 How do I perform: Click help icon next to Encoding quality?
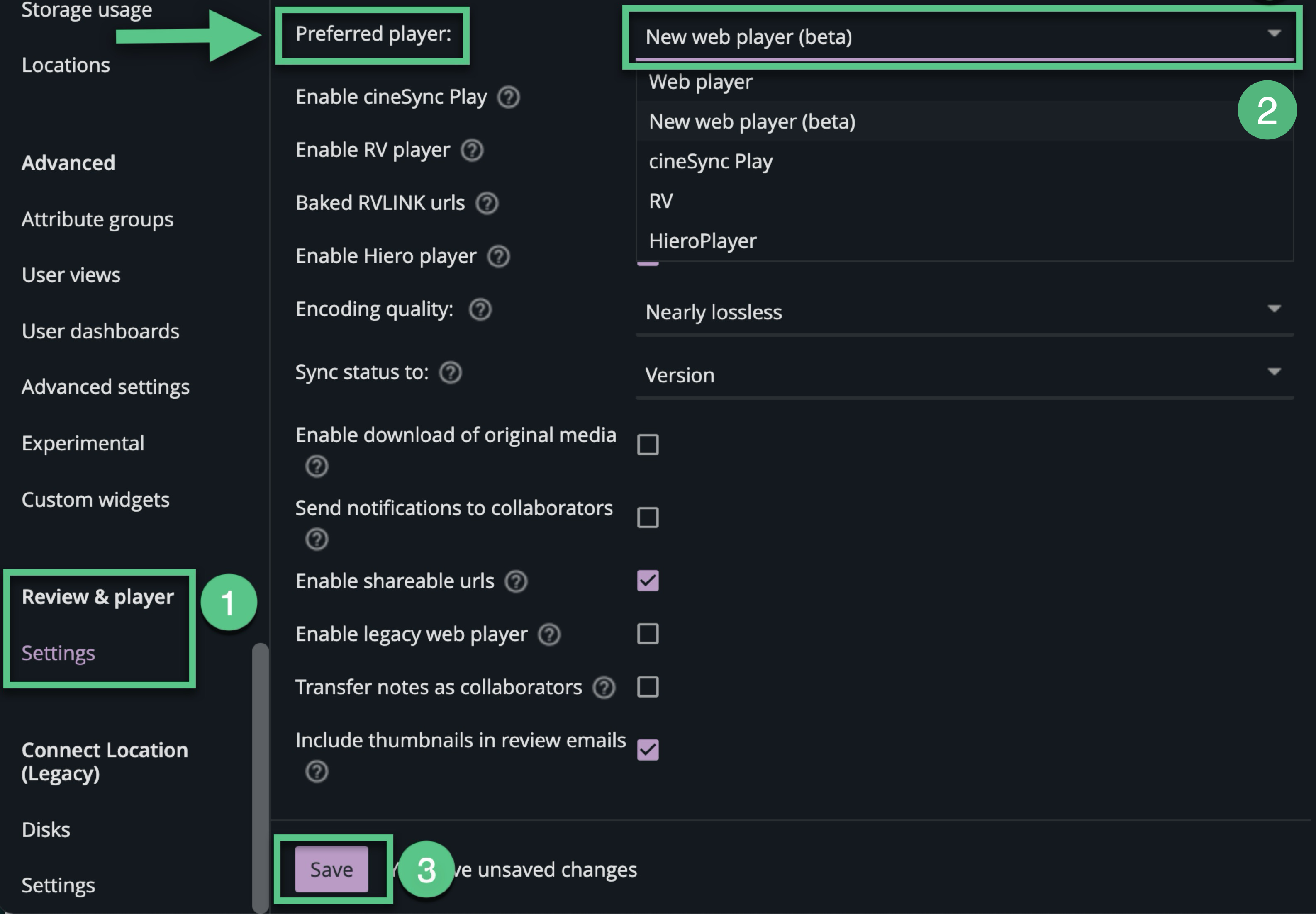[480, 310]
